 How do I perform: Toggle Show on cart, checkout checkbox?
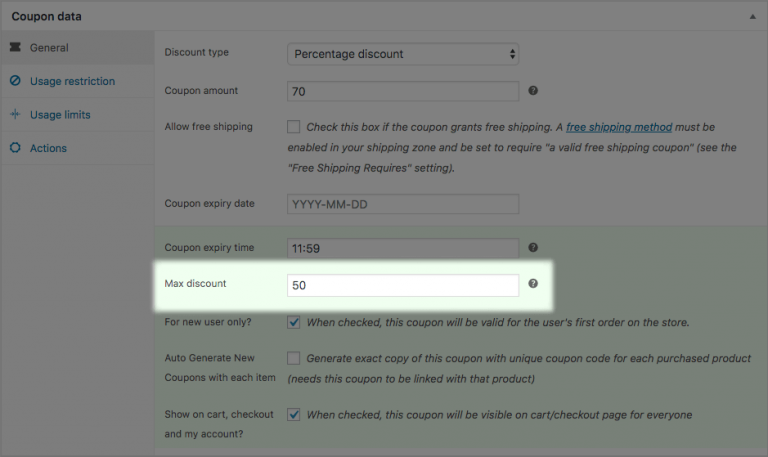[x=294, y=414]
